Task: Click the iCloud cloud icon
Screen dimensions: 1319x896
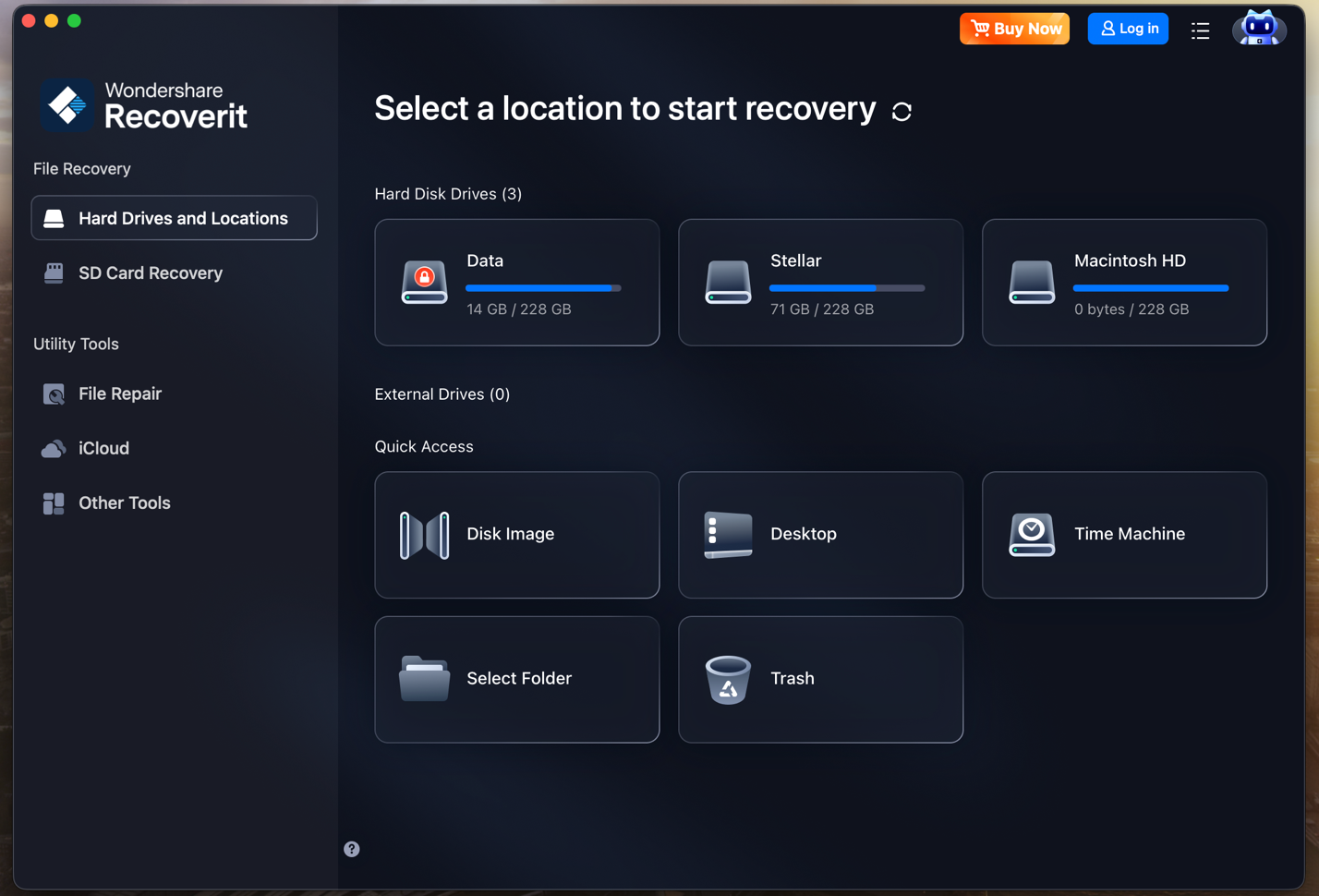Action: 54,449
